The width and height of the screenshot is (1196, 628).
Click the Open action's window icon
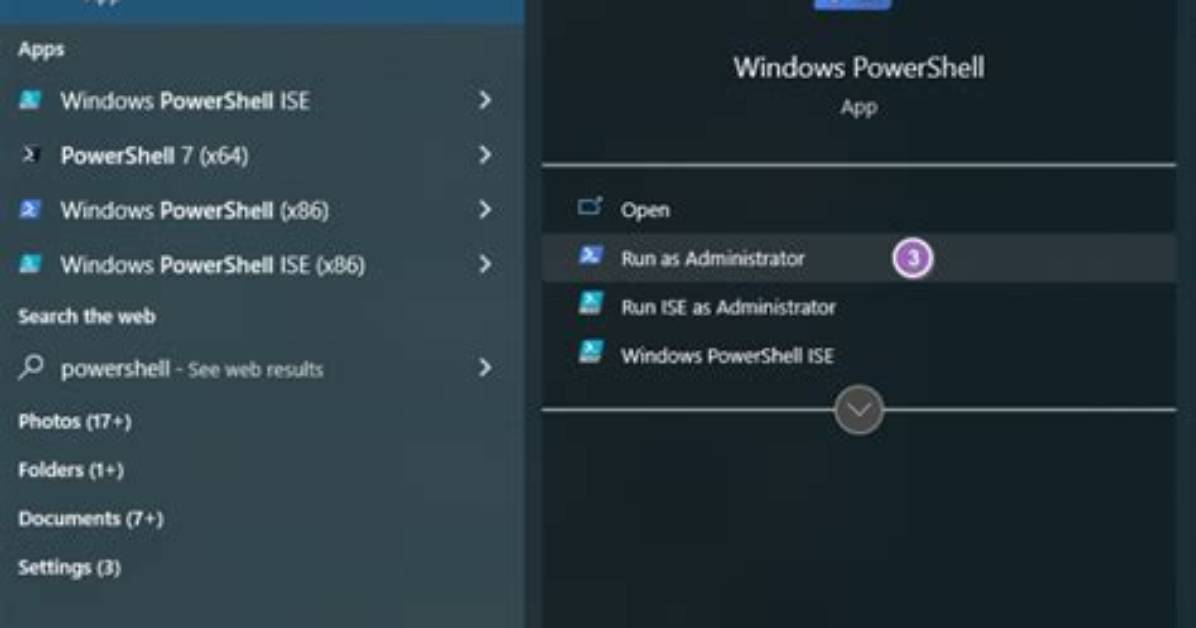point(590,208)
